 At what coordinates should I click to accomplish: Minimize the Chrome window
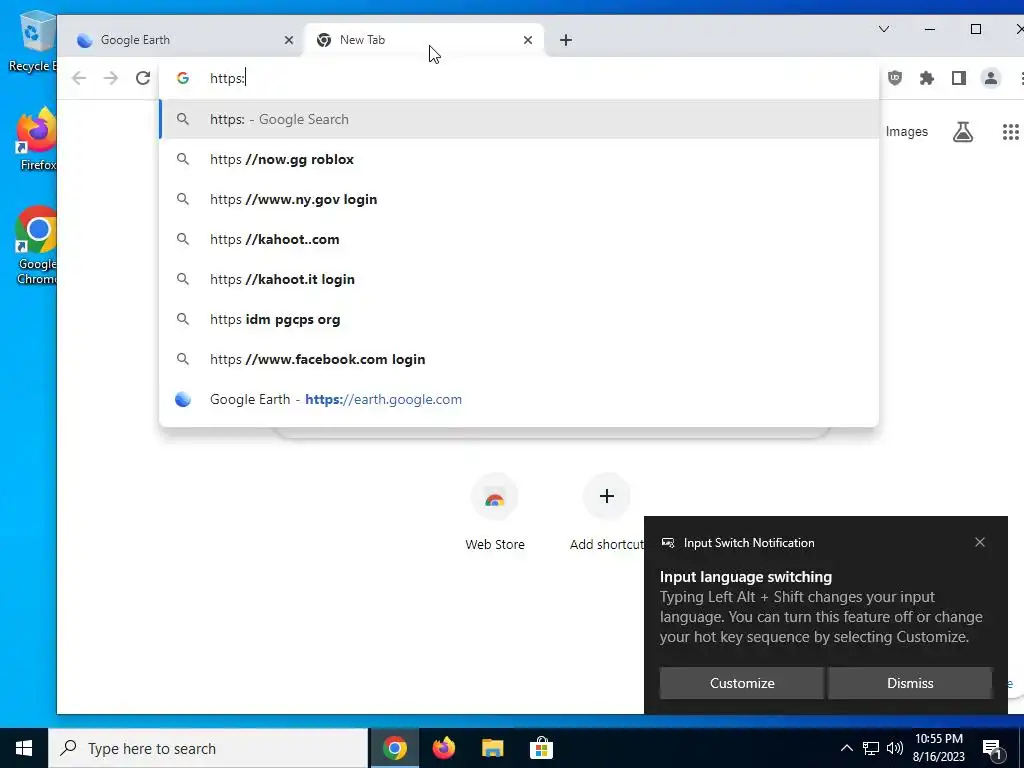click(930, 29)
